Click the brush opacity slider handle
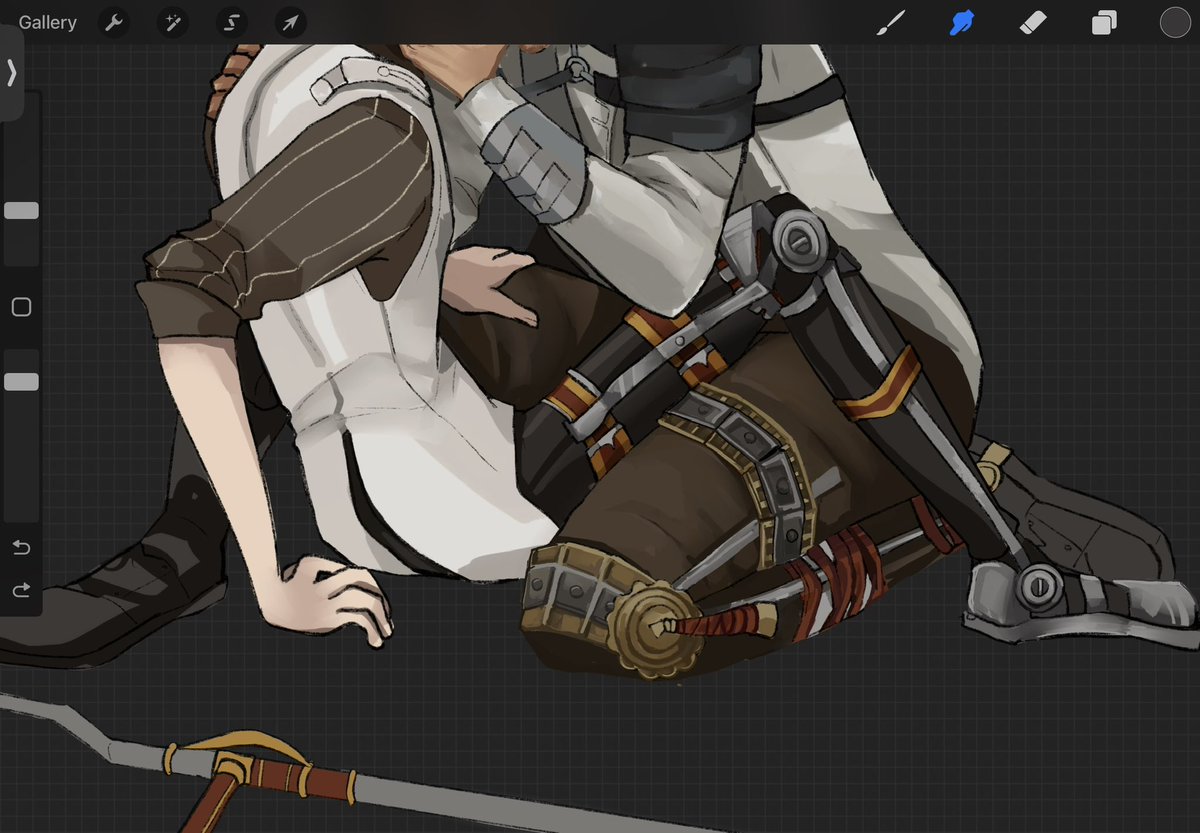The height and width of the screenshot is (833, 1200). click(x=21, y=382)
